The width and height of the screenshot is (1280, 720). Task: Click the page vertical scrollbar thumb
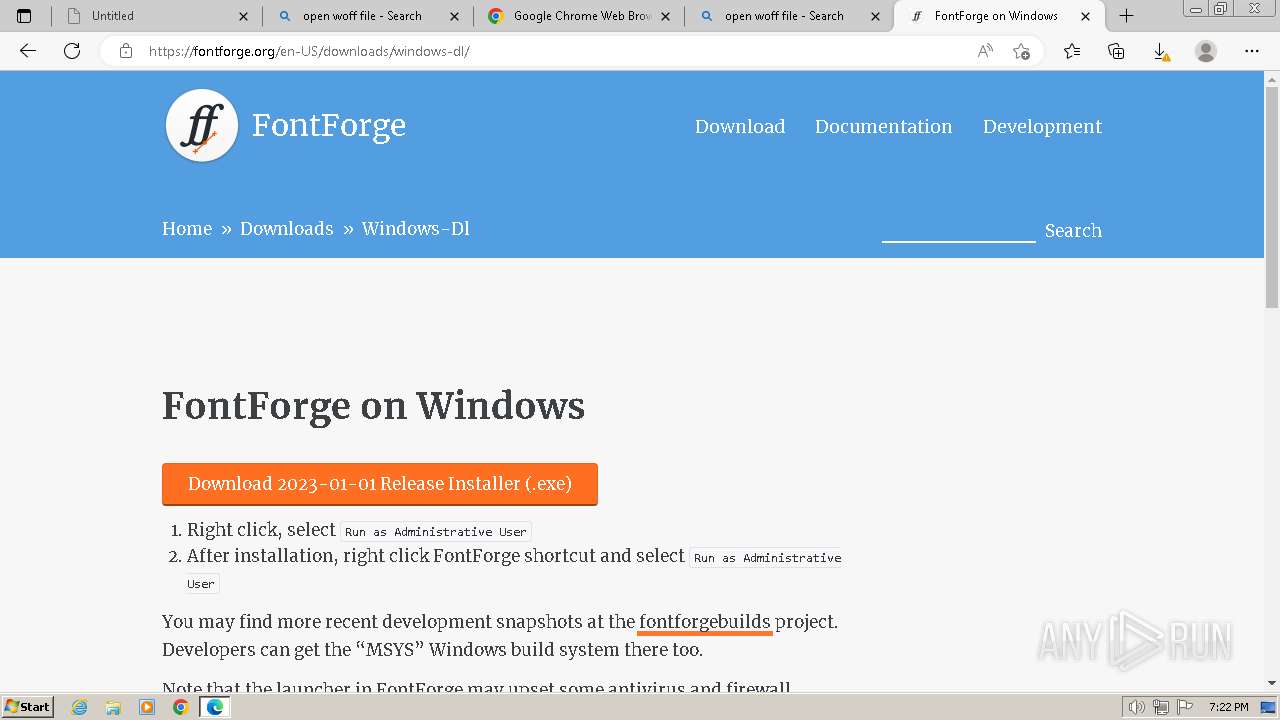[1272, 196]
